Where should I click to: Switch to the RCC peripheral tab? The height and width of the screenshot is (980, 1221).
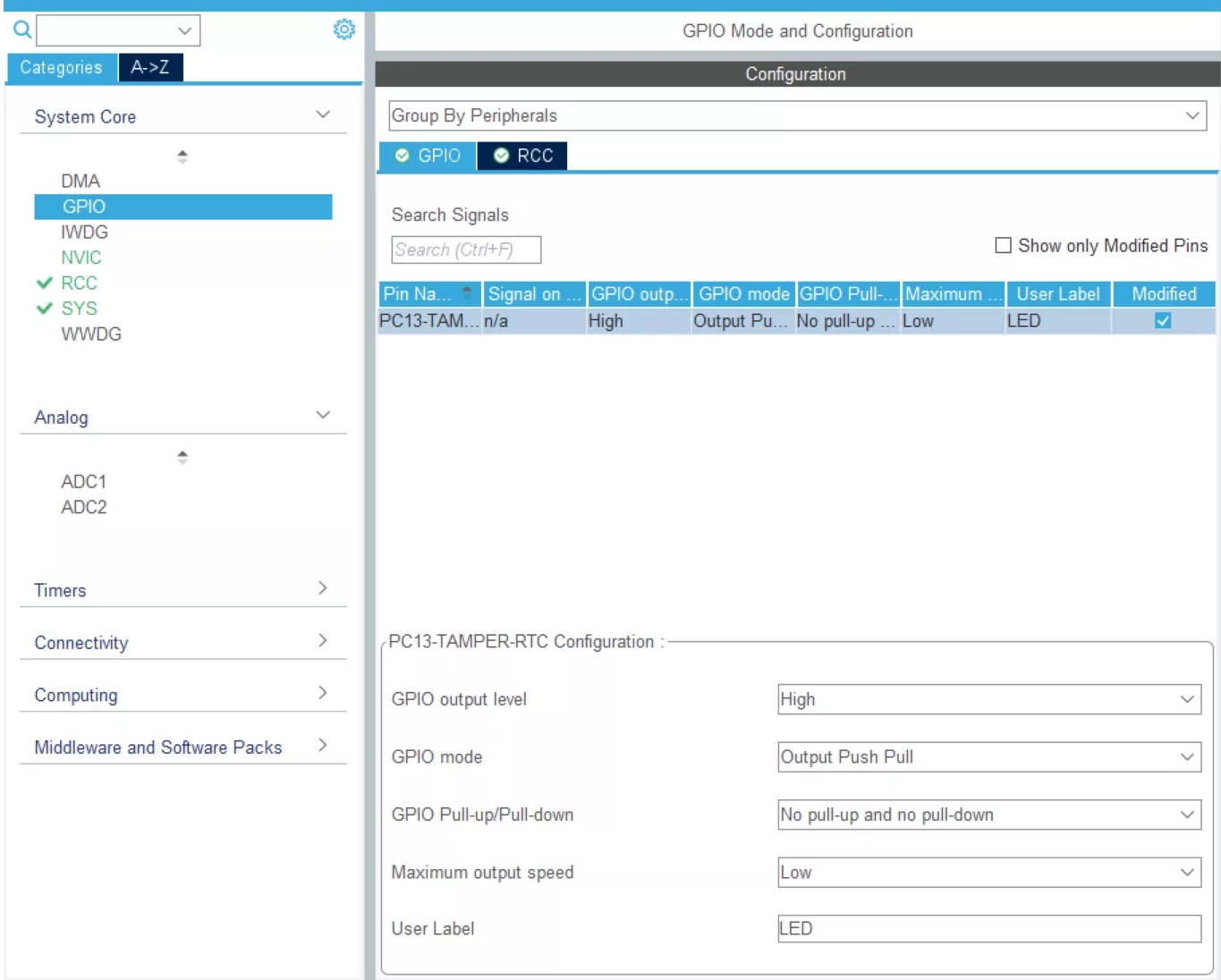pyautogui.click(x=524, y=156)
